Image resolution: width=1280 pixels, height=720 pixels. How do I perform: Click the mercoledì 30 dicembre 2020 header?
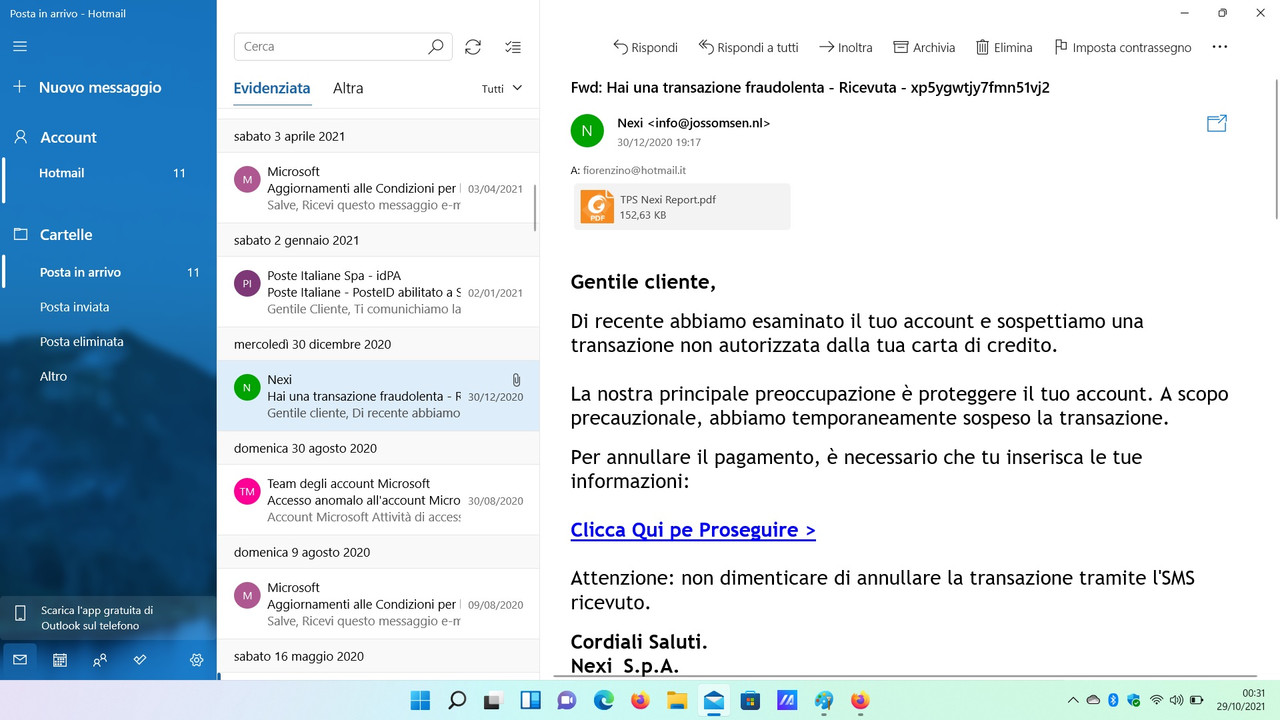coord(378,344)
